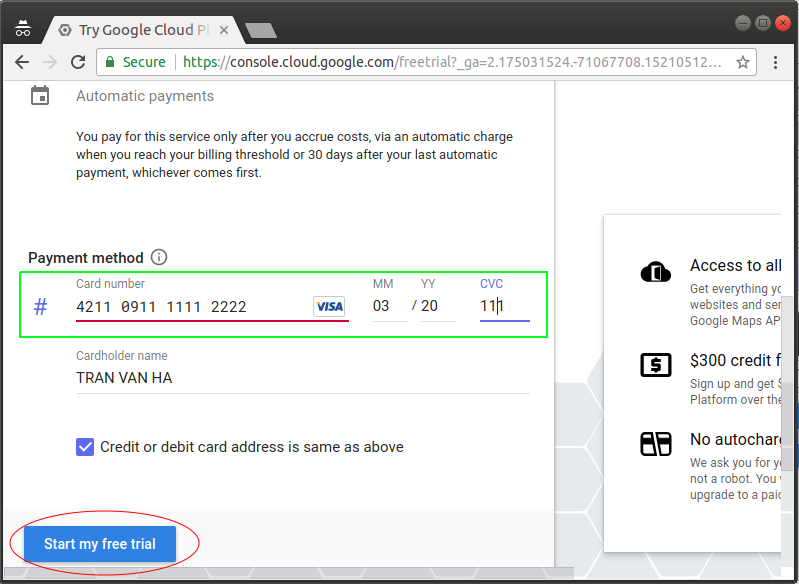
Task: Click the Visa card logo
Action: (329, 306)
